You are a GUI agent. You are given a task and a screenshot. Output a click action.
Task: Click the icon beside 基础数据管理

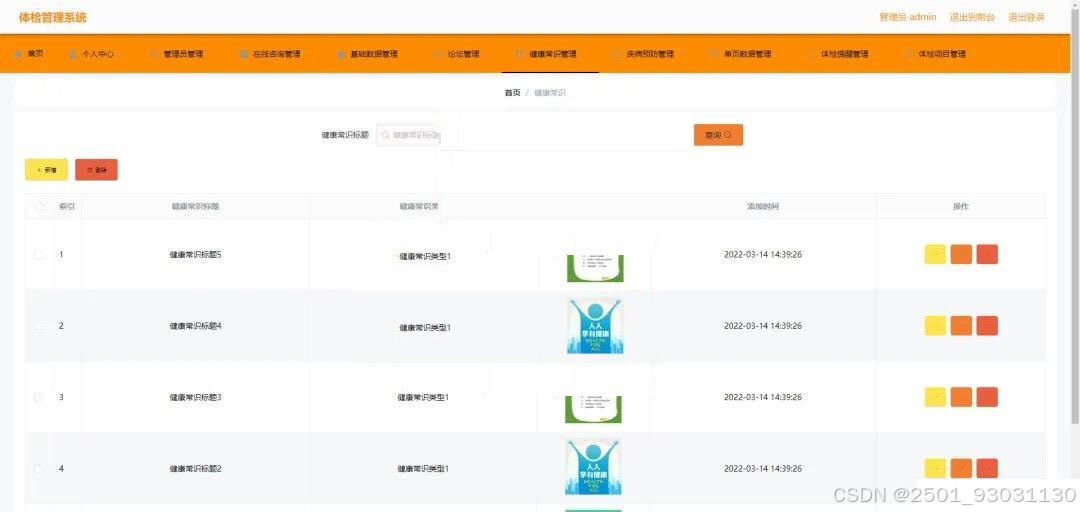point(341,54)
